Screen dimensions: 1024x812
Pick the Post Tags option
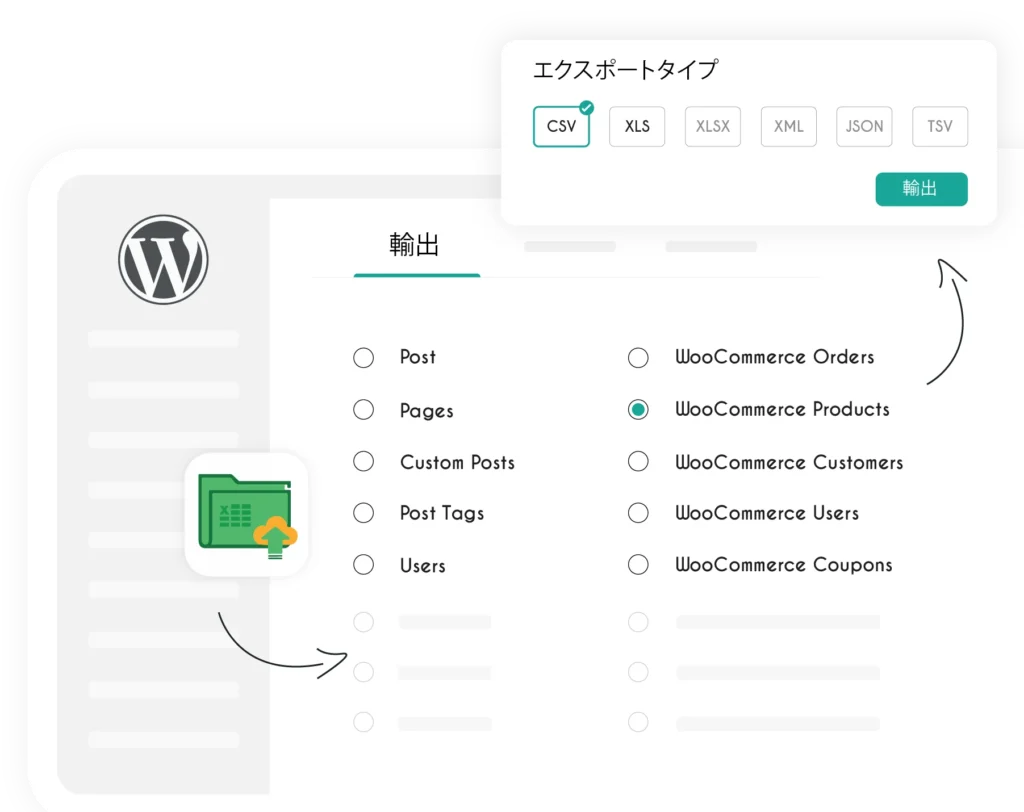[364, 513]
